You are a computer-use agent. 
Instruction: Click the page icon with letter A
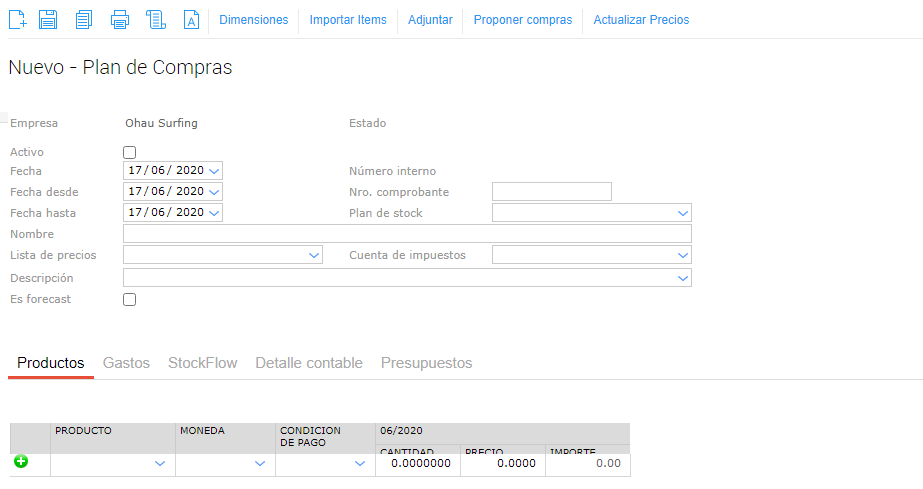192,20
